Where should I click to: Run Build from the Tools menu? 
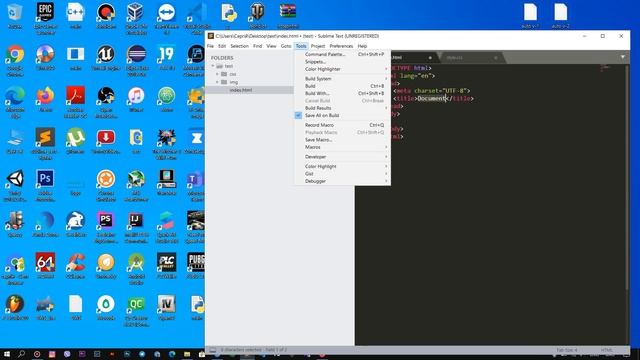(x=342, y=86)
